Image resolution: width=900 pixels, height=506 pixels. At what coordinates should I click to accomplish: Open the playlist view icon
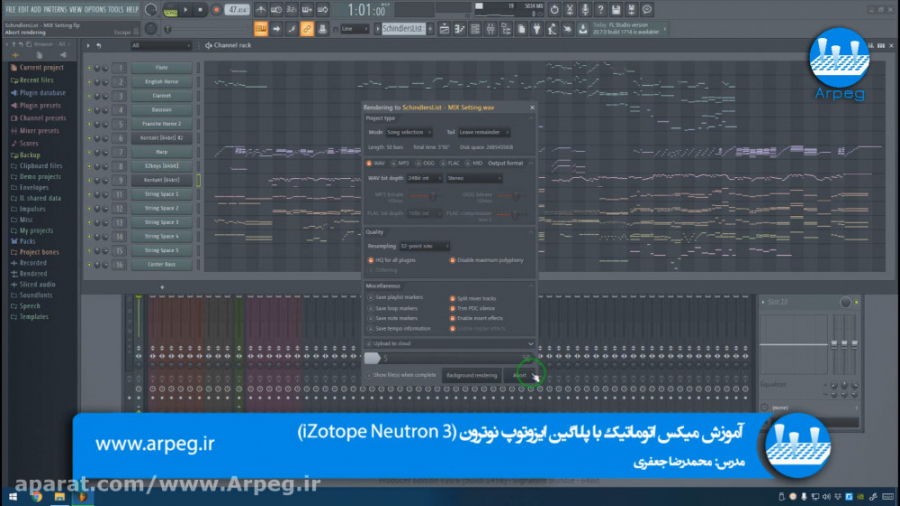(444, 29)
